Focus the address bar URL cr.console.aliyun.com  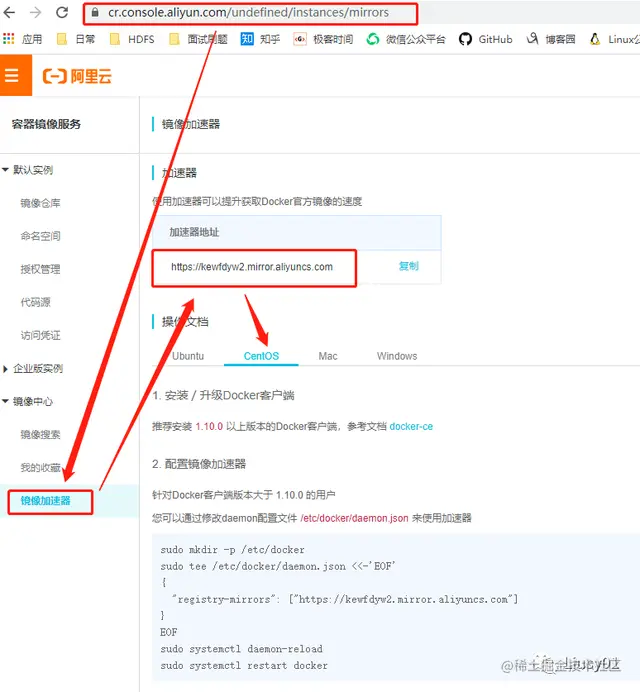pyautogui.click(x=248, y=12)
